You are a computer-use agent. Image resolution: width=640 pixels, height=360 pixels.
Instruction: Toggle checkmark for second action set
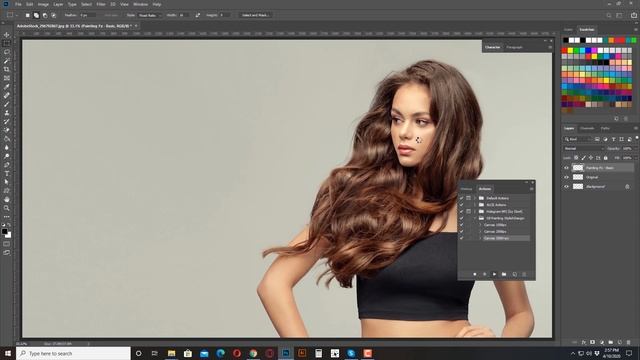click(x=462, y=205)
